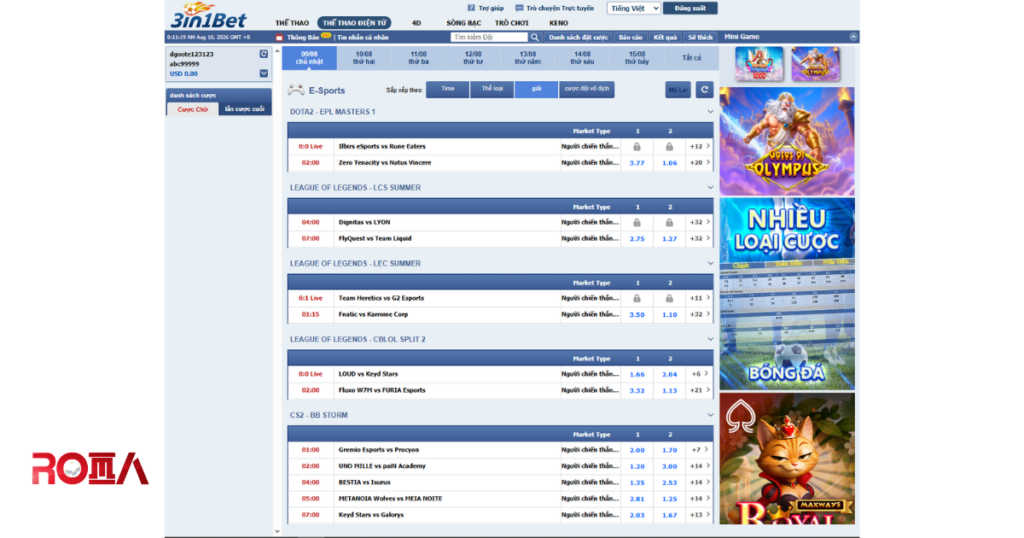Collapse LEAGUE OF LEGENDS - LCS SUMMER section
Viewport: 1024px width, 538px height.
710,187
